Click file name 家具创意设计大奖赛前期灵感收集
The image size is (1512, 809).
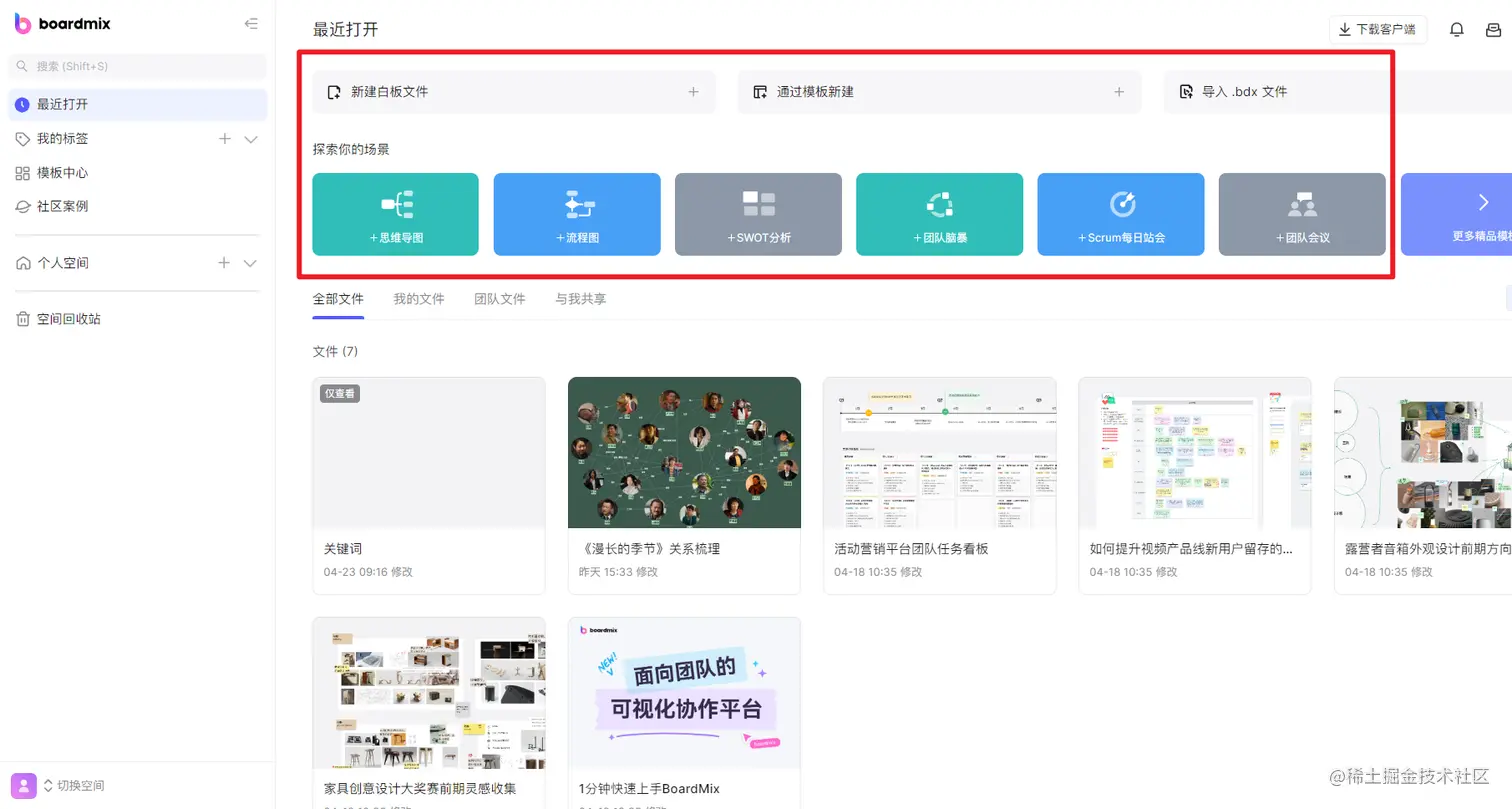(421, 789)
